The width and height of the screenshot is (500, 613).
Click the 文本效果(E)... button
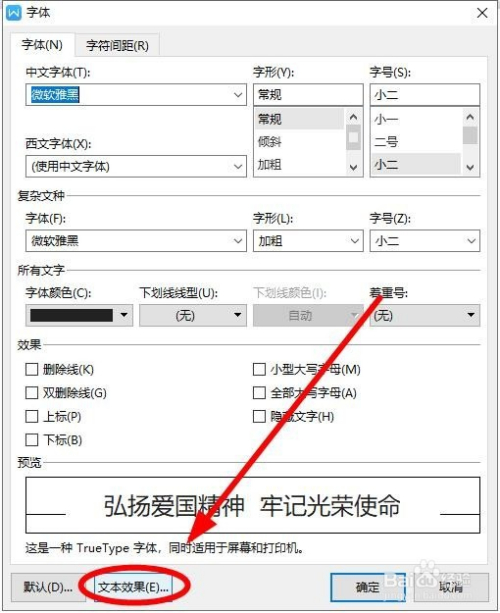[x=133, y=587]
